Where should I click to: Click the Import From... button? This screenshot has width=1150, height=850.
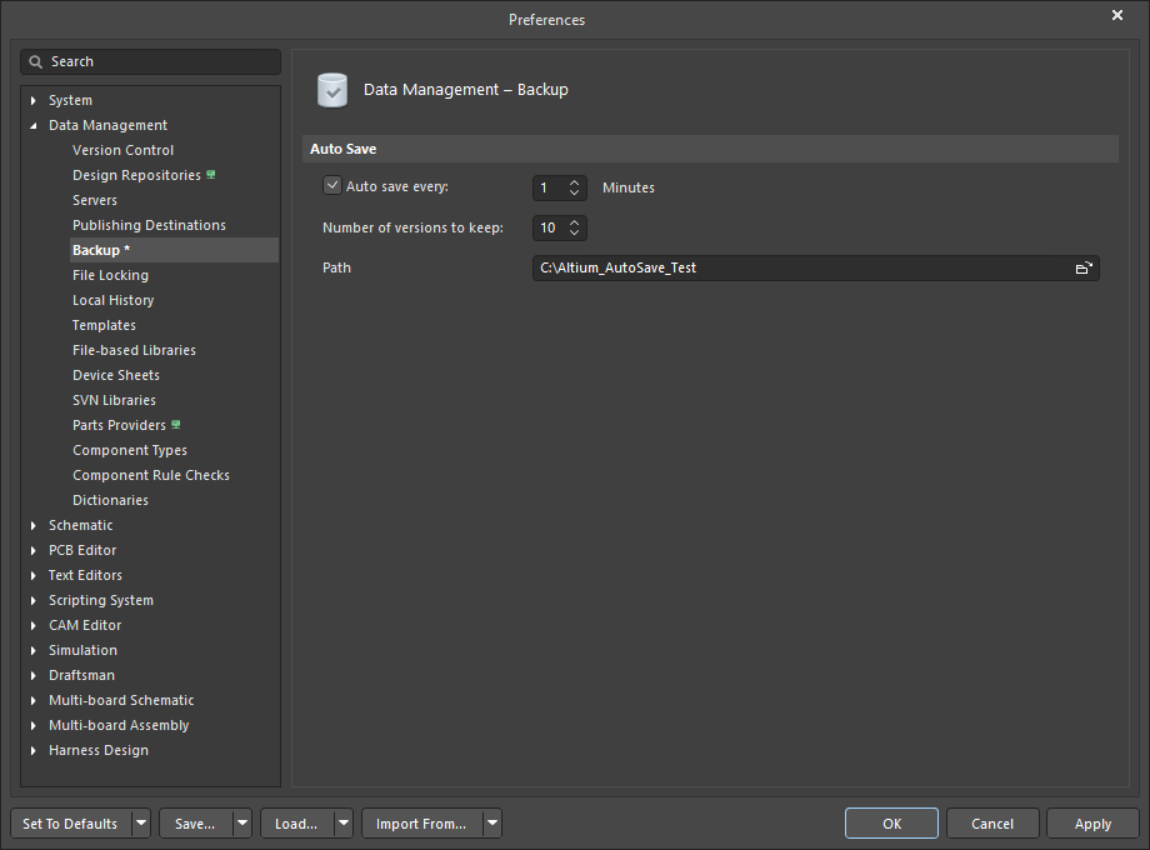click(x=422, y=824)
